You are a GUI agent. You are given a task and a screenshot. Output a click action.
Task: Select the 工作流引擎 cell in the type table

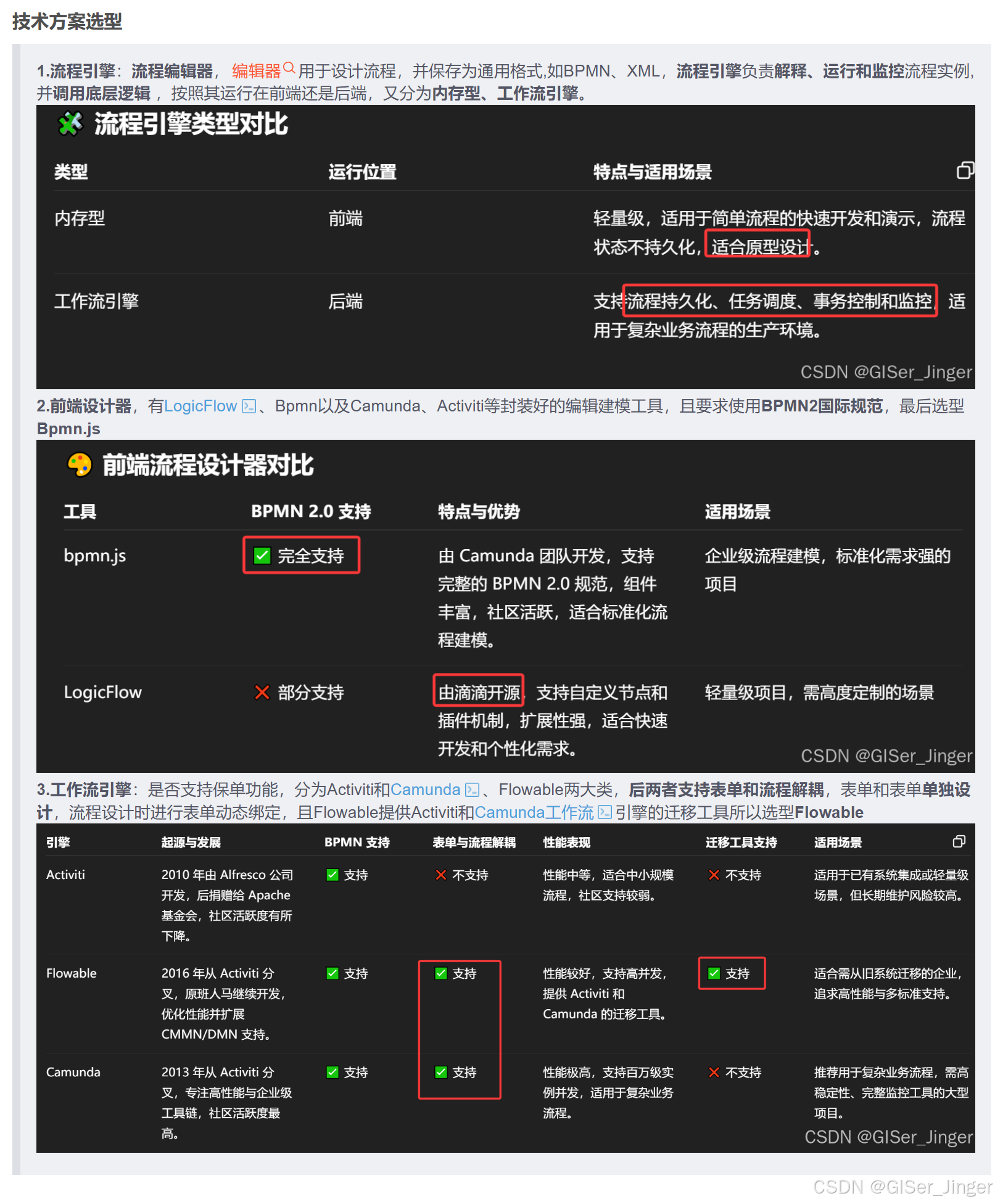point(96,301)
